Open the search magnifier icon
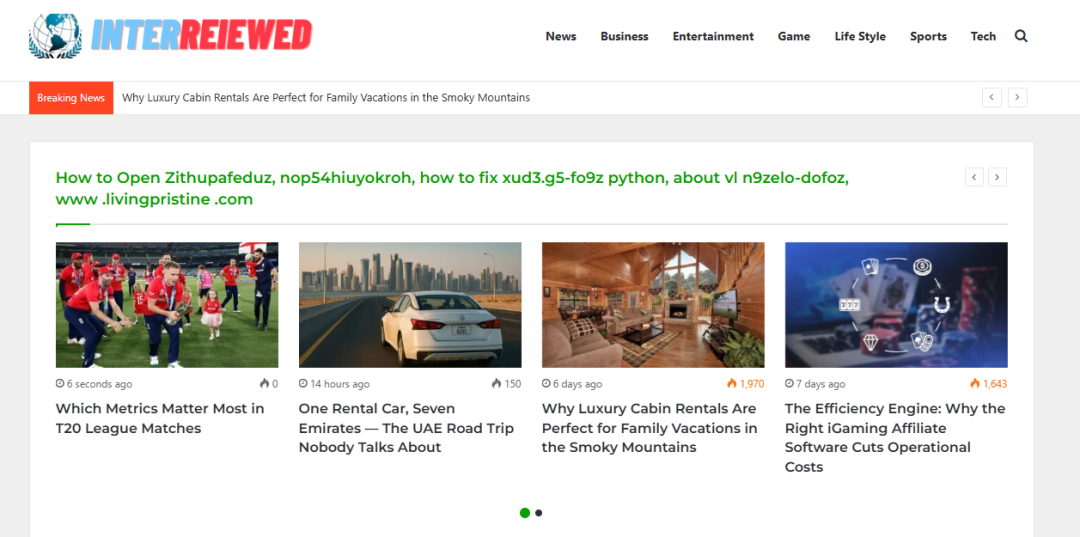Image resolution: width=1080 pixels, height=537 pixels. (x=1021, y=36)
